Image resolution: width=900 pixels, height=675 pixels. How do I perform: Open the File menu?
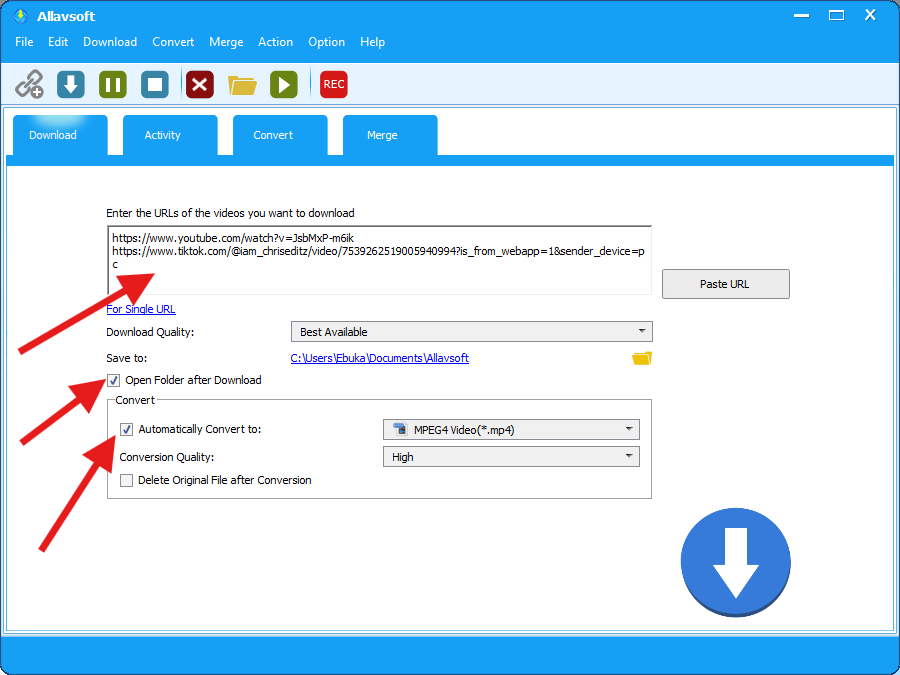tap(24, 42)
